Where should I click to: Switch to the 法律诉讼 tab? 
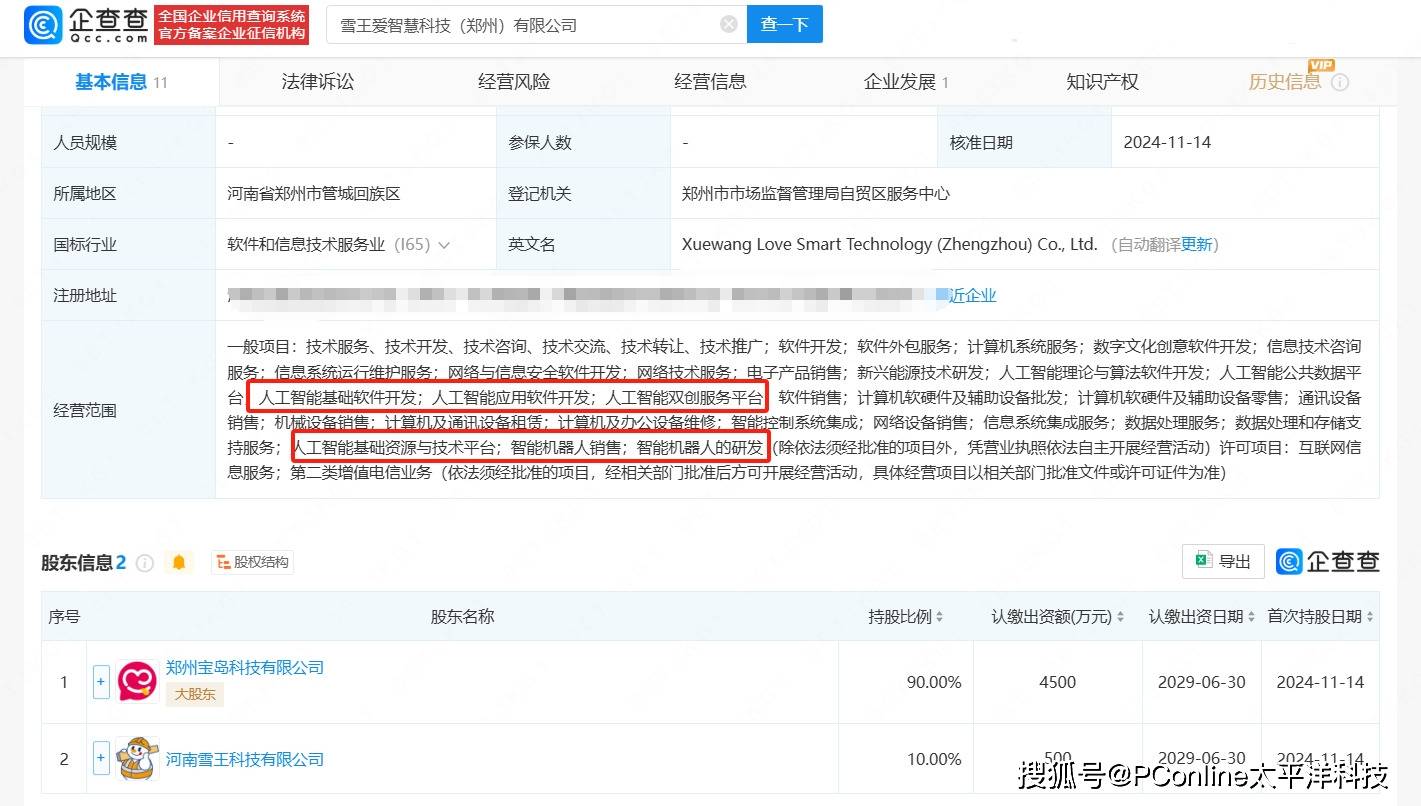click(x=317, y=82)
